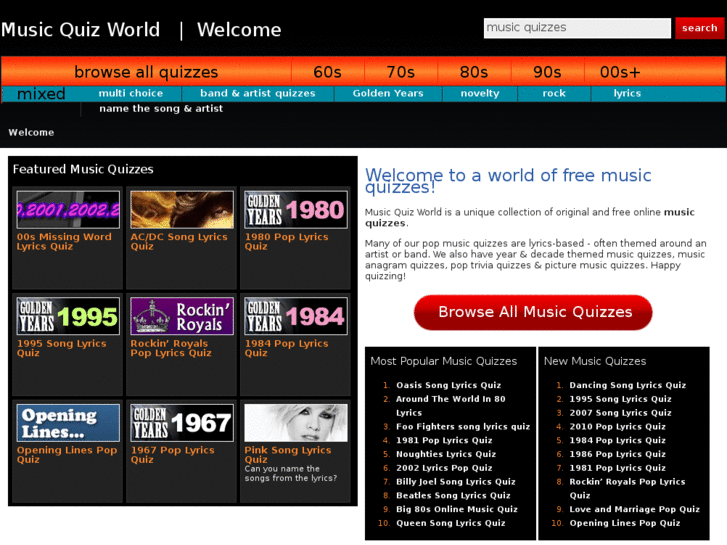
Task: Click the Welcome breadcrumb link
Action: point(31,133)
